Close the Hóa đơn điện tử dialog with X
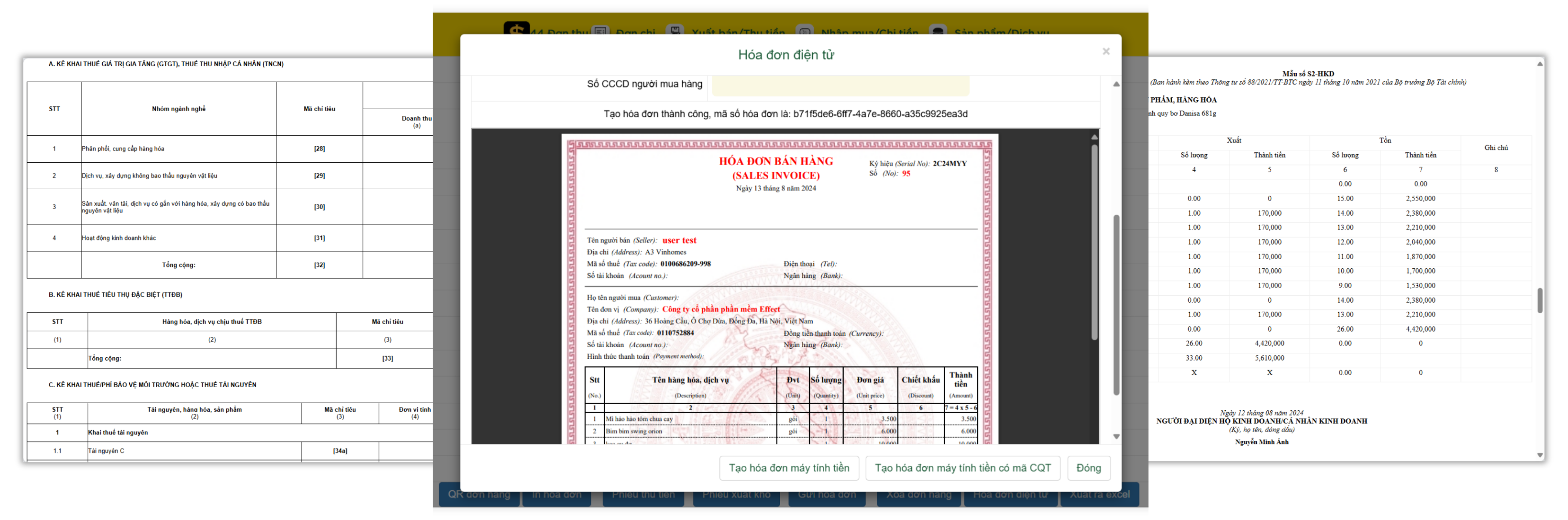 pos(1105,52)
